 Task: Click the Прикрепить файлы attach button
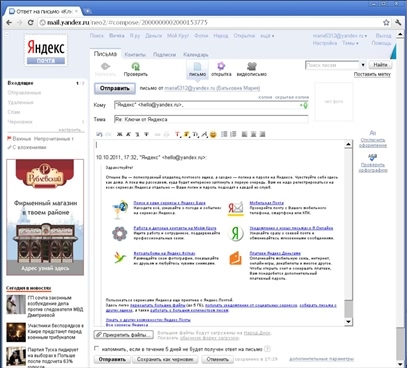click(x=124, y=335)
